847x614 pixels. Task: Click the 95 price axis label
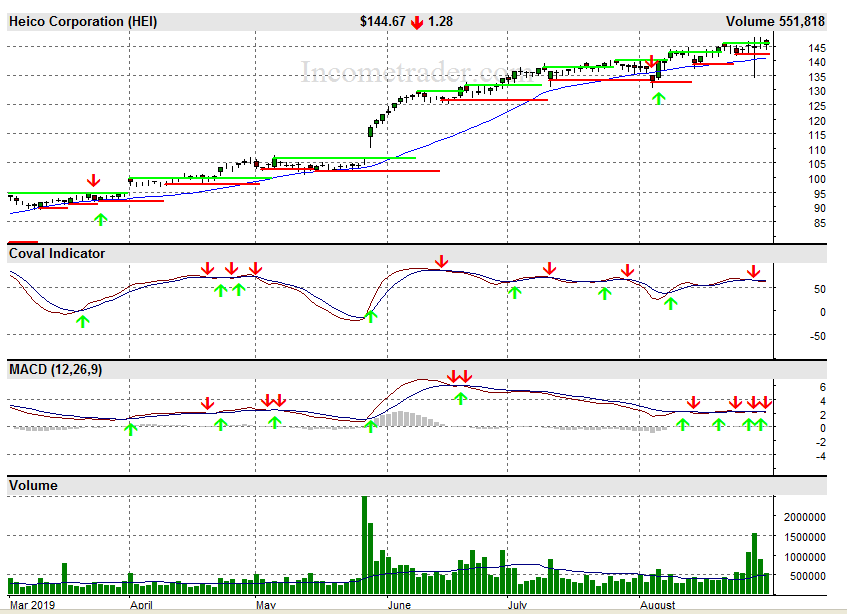[x=819, y=194]
